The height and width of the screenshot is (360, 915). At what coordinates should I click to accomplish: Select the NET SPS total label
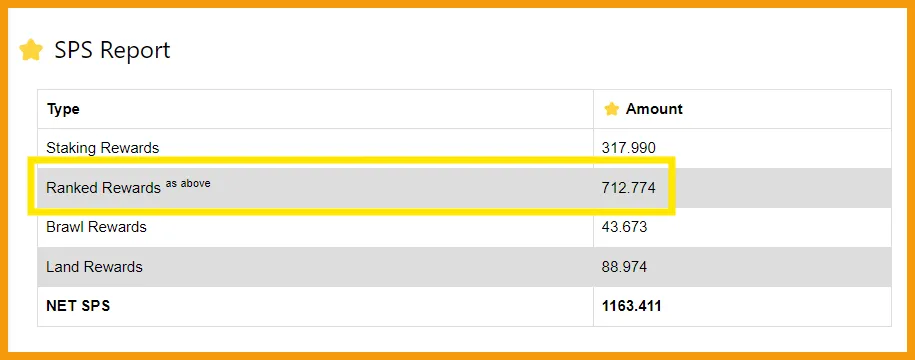[78, 306]
